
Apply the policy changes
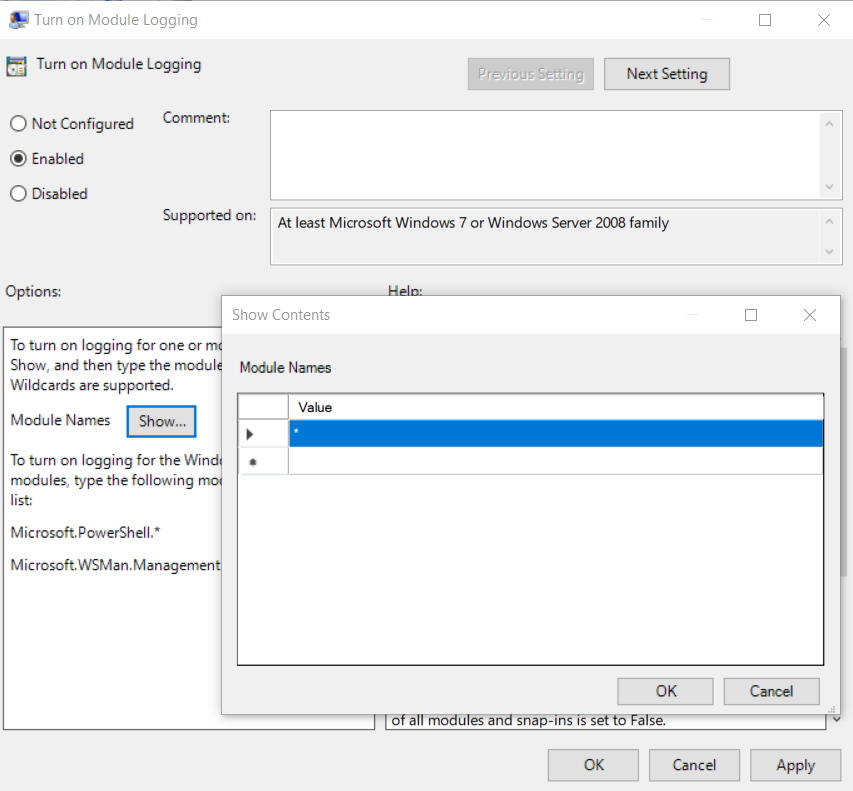coord(795,765)
